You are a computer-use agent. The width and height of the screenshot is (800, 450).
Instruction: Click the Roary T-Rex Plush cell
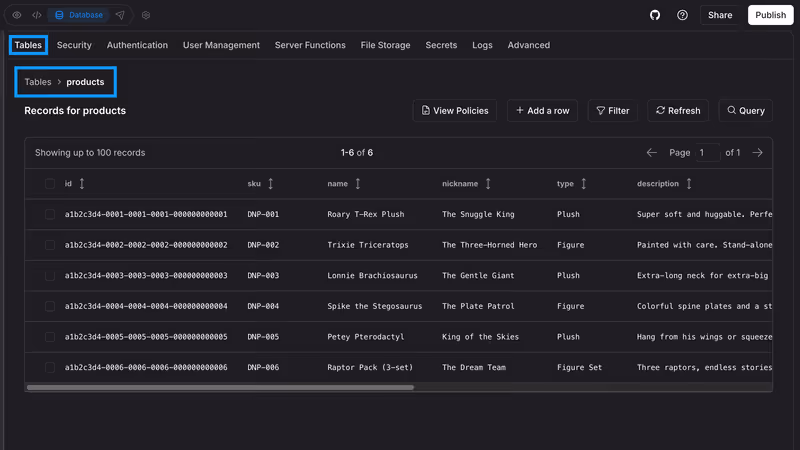pyautogui.click(x=366, y=214)
